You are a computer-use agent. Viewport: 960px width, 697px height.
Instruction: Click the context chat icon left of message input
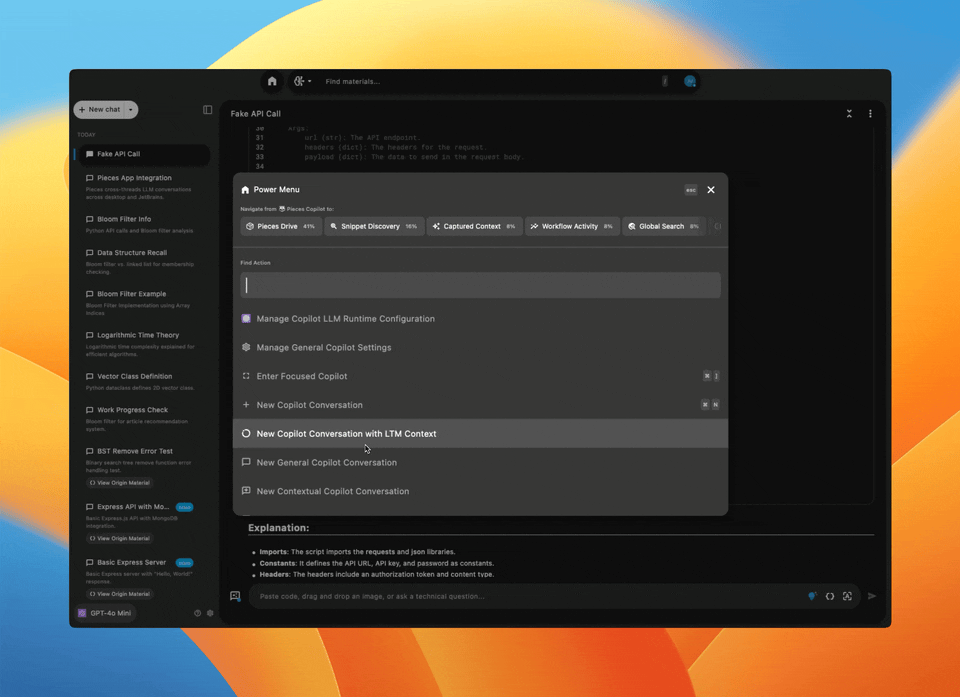[x=235, y=596]
